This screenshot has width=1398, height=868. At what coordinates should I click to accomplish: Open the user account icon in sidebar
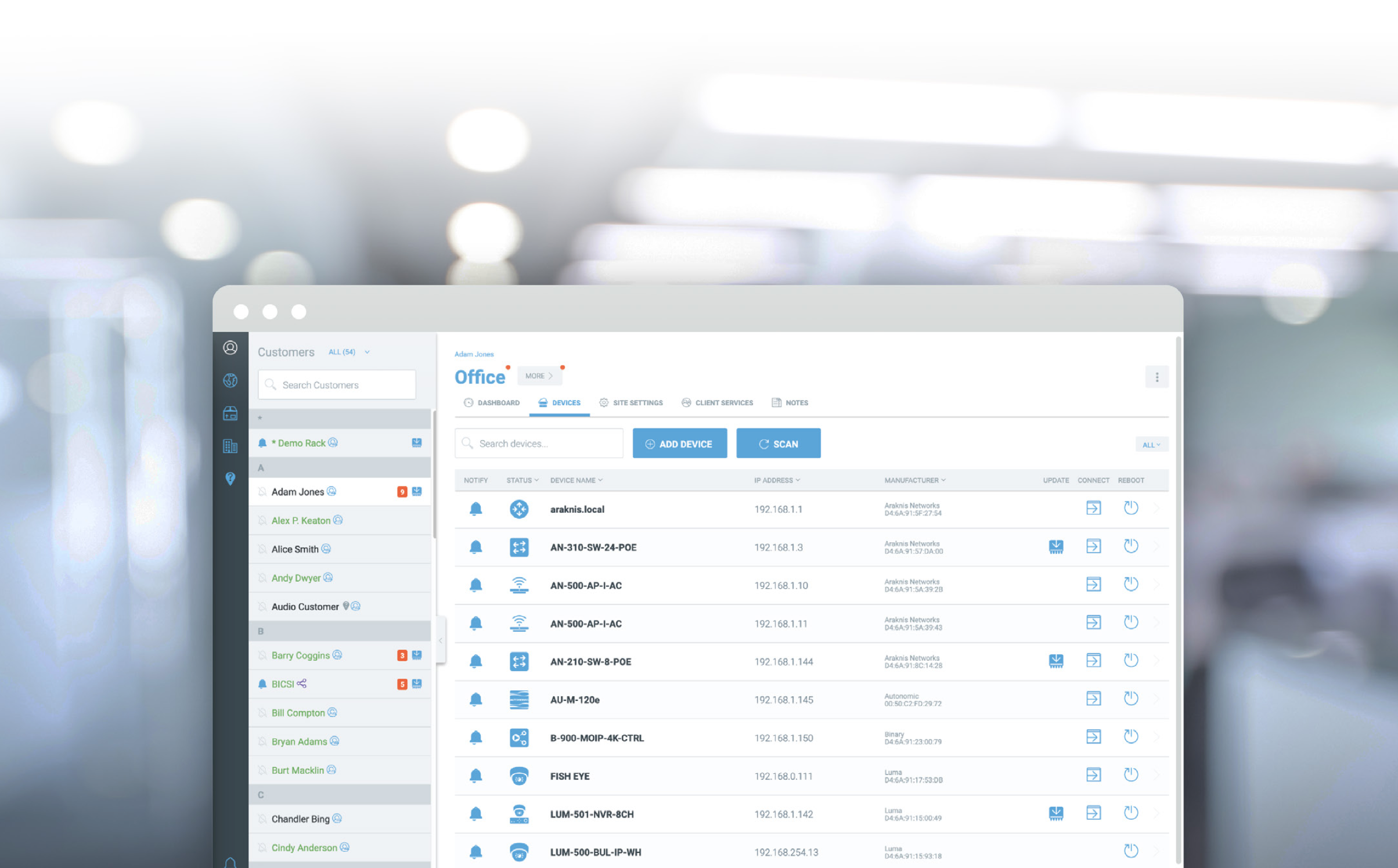tap(230, 348)
